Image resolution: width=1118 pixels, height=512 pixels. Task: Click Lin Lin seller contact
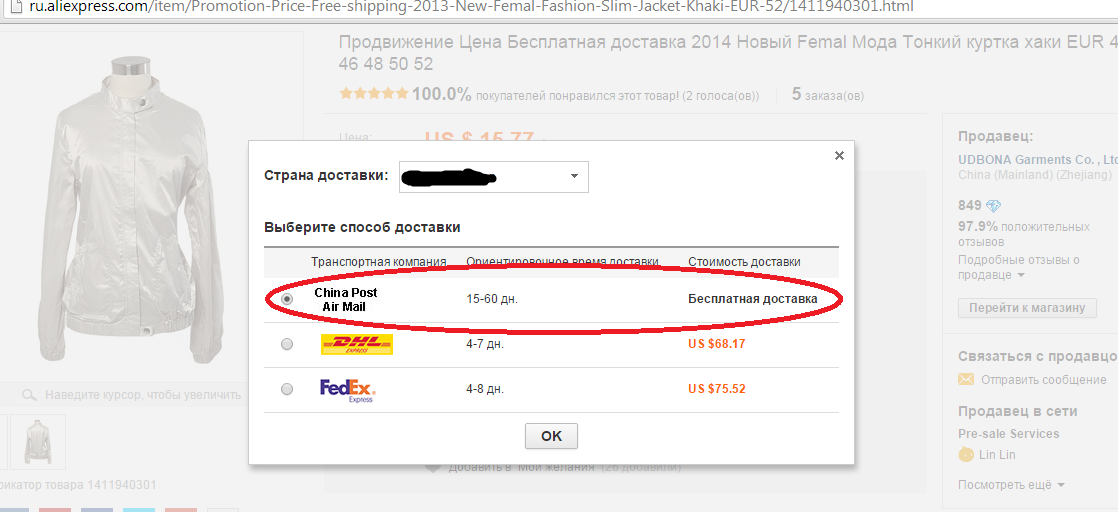(x=998, y=455)
